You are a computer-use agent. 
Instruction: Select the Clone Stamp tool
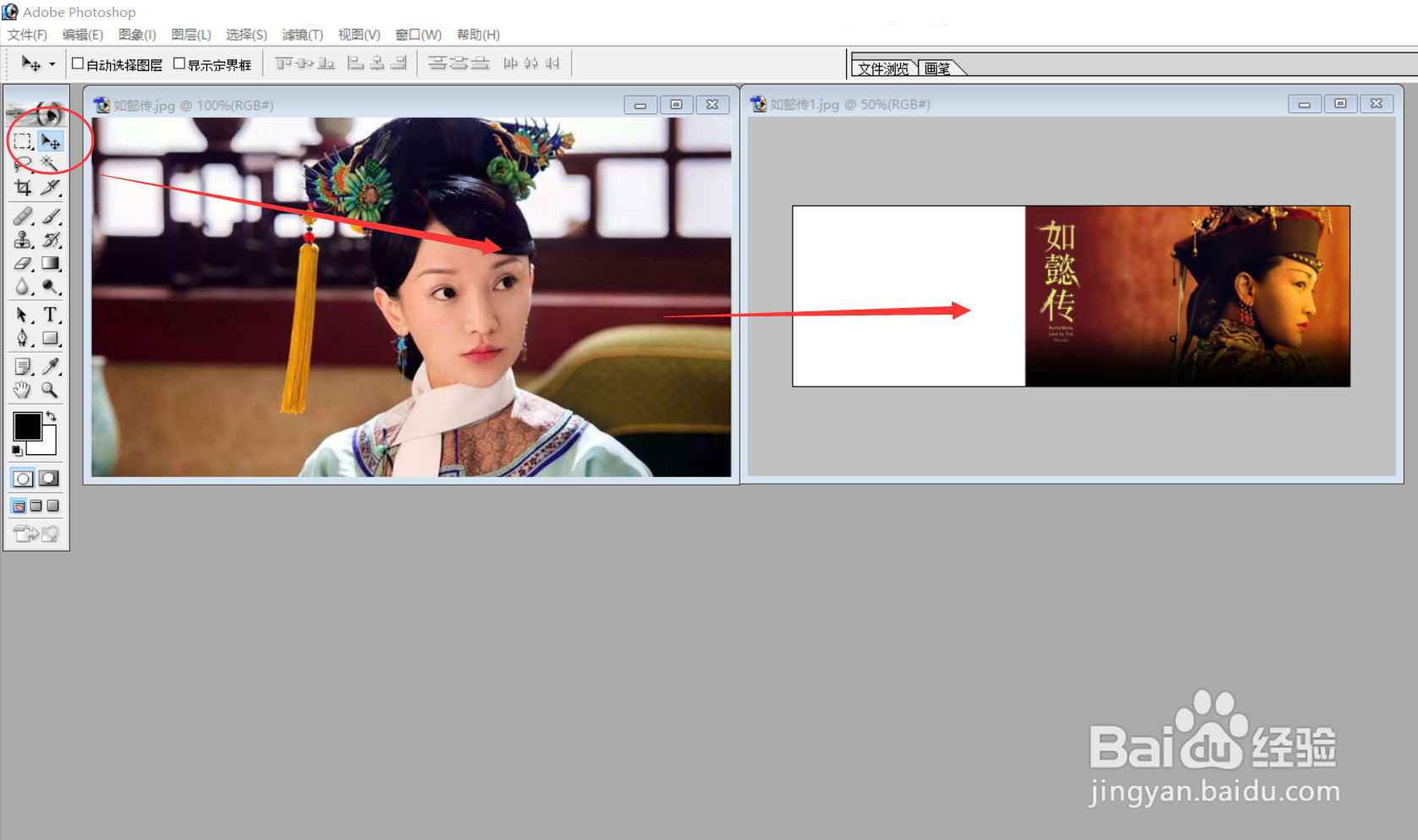click(23, 240)
